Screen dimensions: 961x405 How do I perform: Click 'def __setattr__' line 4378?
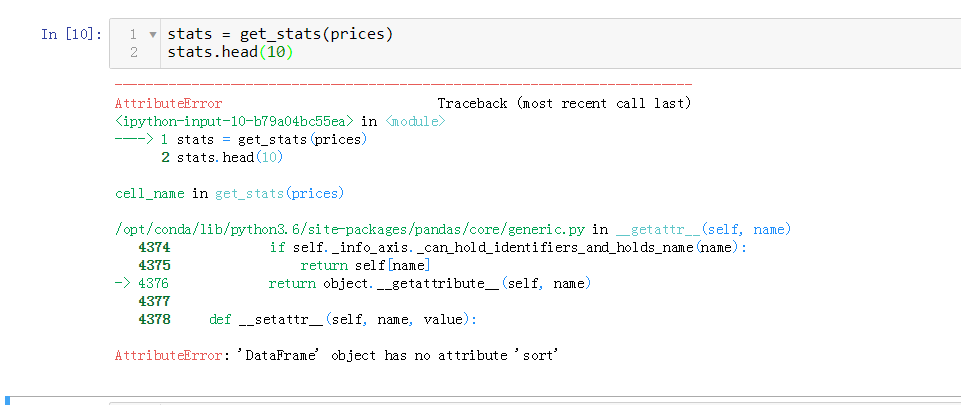[342, 319]
